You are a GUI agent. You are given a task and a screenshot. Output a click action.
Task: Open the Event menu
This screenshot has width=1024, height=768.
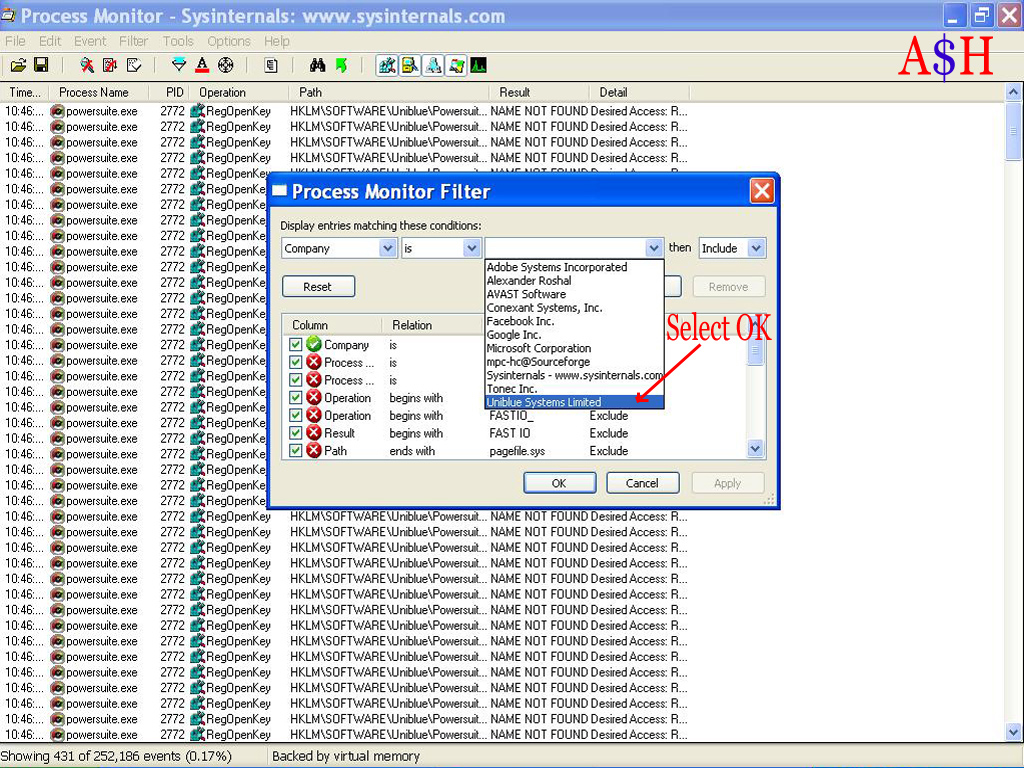(90, 41)
